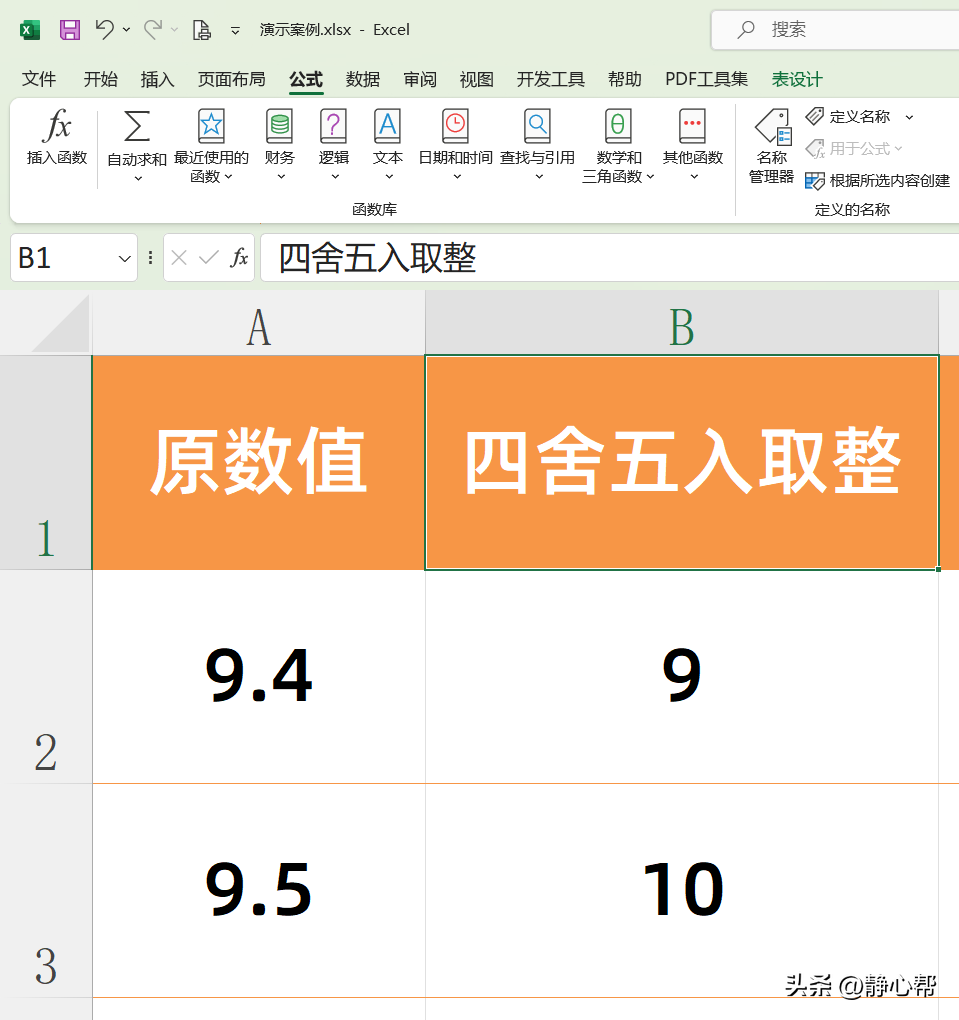Select row 1 header

coord(46,463)
